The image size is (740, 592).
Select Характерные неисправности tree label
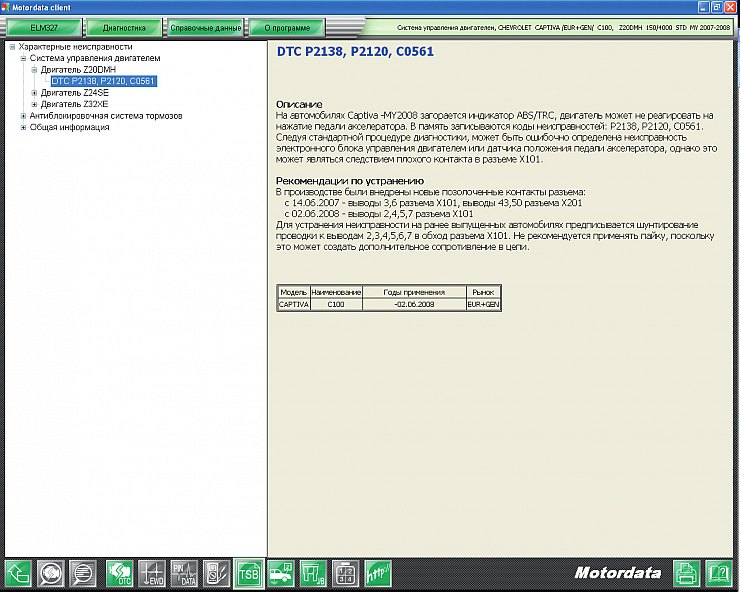pyautogui.click(x=76, y=47)
